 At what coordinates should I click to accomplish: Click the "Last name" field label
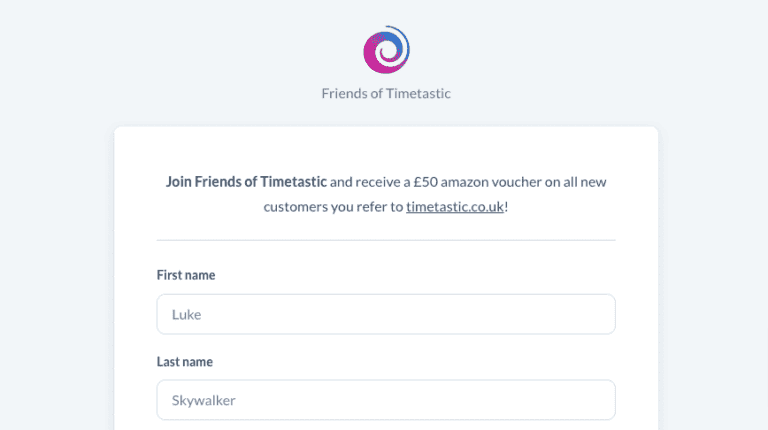(x=185, y=361)
